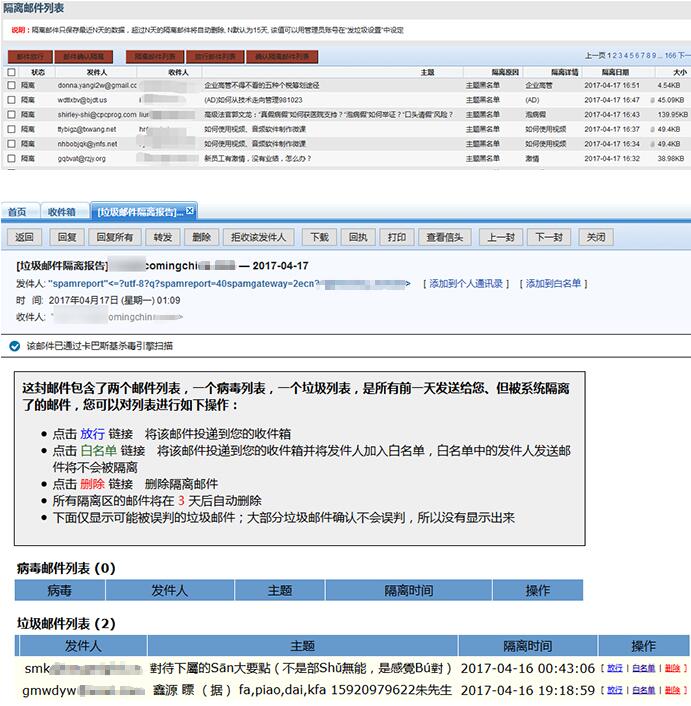Click the 泡病假 quarantine detail cell
This screenshot has width=691, height=706.
point(536,114)
